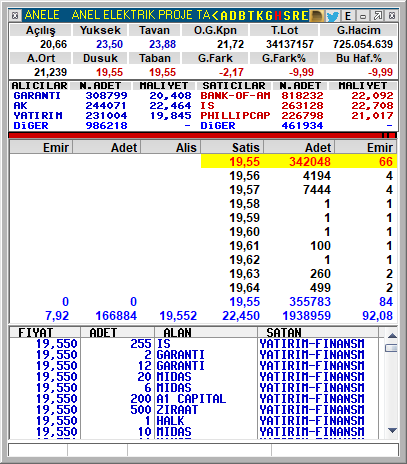The image size is (407, 464).
Task: Click the yellow K letter in title bar
Action: point(260,16)
